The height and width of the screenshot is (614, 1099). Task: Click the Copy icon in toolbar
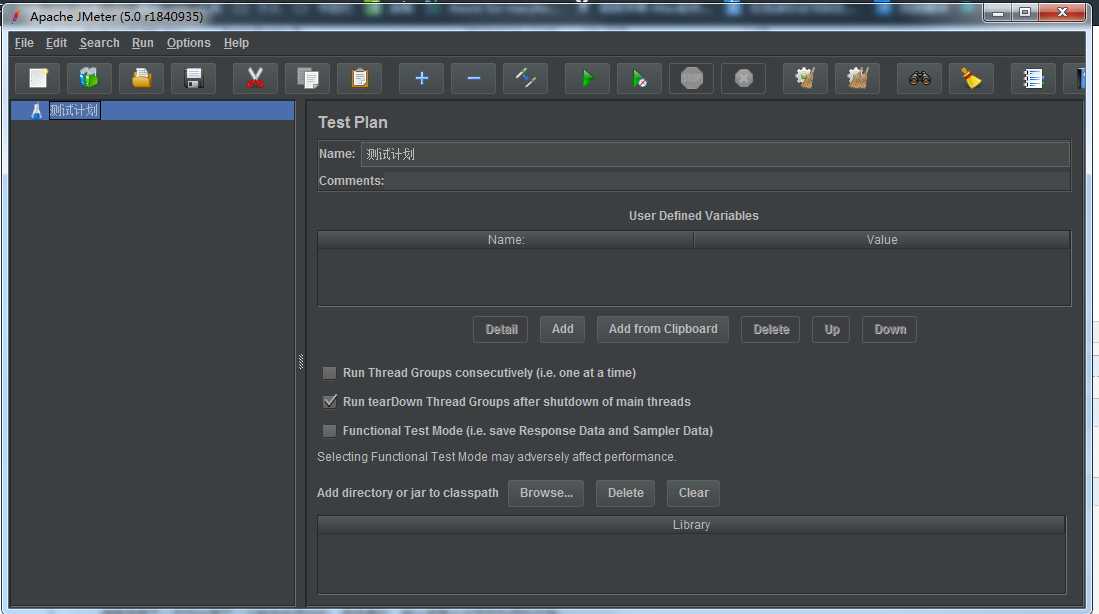click(308, 78)
